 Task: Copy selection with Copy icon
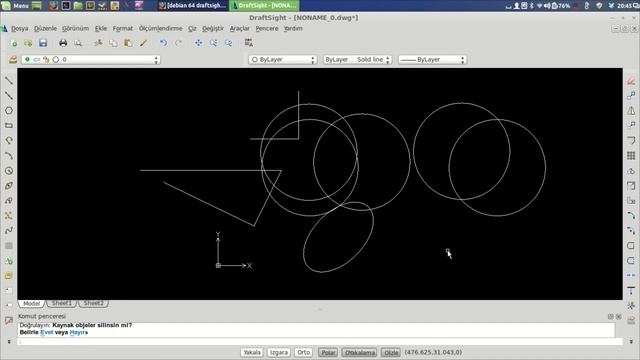(x=113, y=43)
